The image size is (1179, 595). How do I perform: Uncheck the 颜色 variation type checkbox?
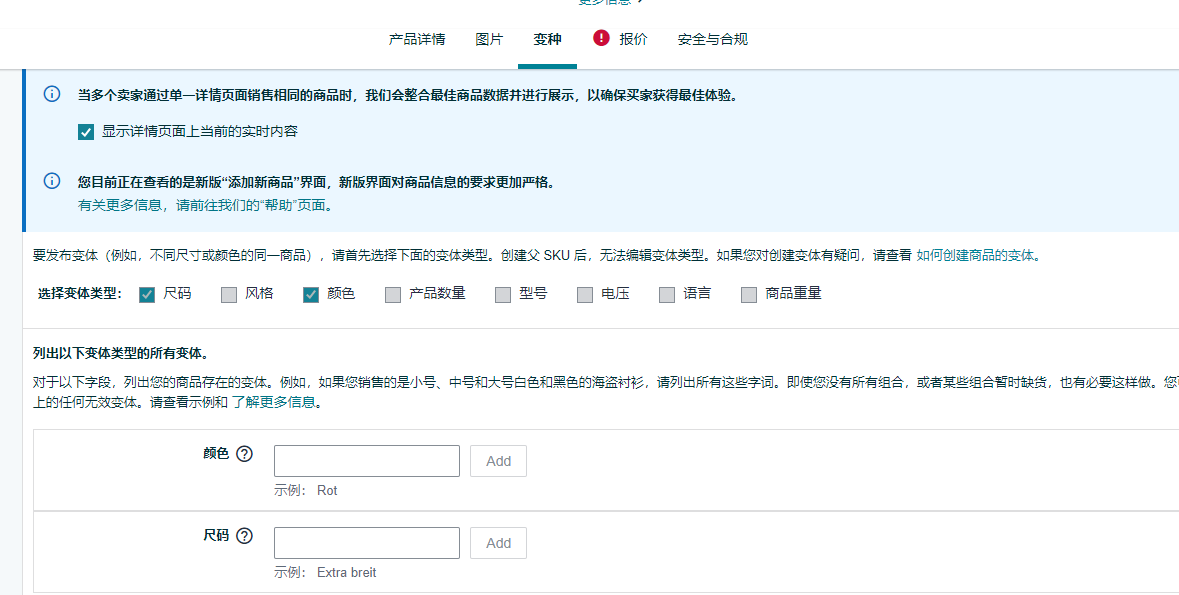pos(311,294)
